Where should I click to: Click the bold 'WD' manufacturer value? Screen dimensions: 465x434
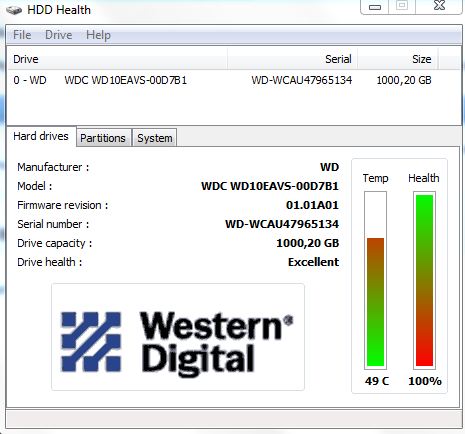[x=329, y=167]
